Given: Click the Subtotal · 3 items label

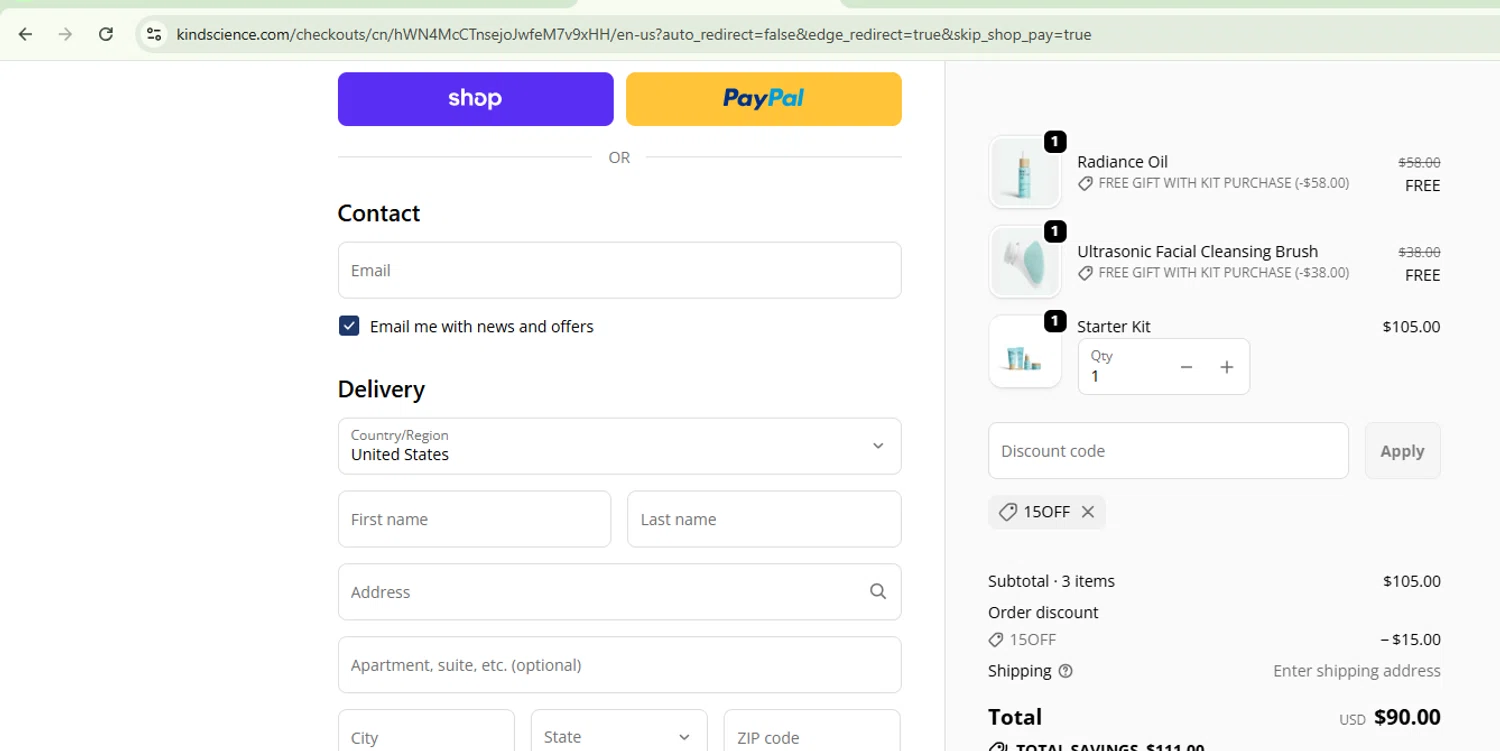Looking at the screenshot, I should coord(1051,581).
